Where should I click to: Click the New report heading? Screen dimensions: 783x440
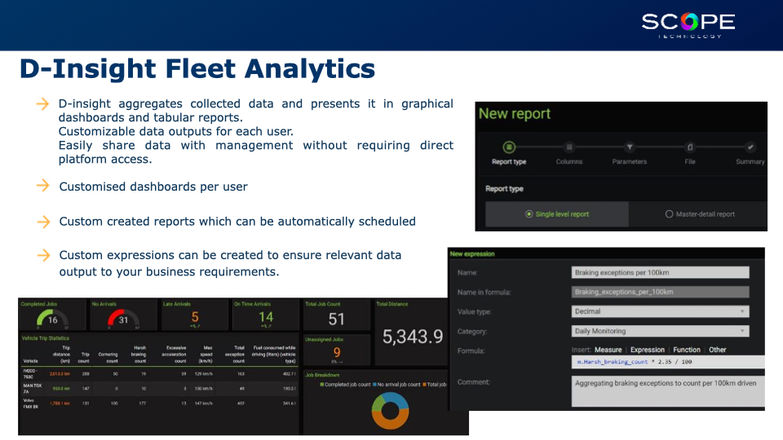514,114
